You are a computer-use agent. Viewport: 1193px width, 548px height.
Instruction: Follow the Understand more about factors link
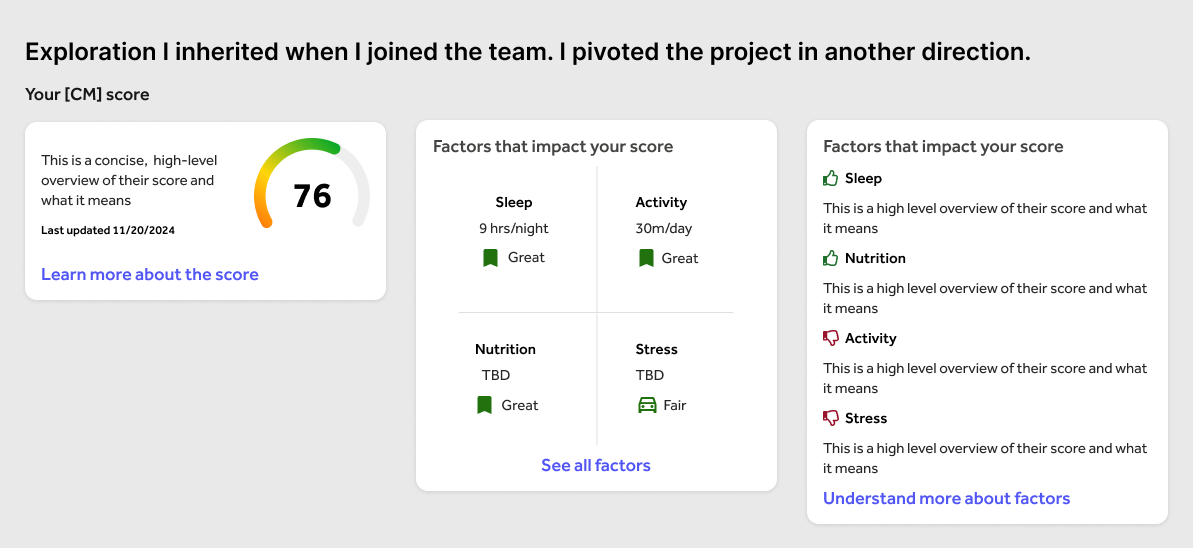(x=946, y=498)
